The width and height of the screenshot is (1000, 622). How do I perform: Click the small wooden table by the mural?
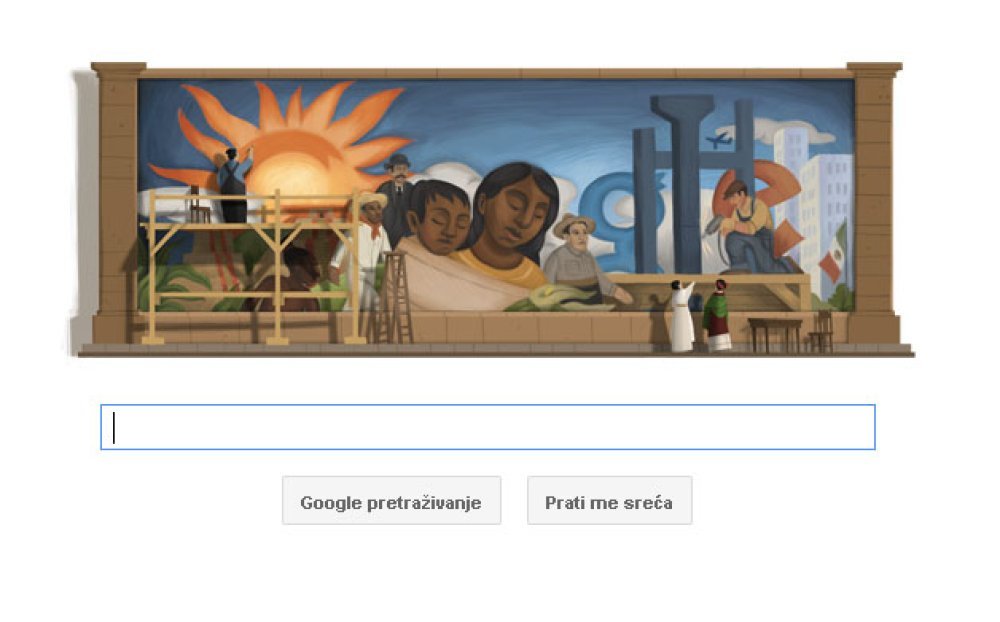pyautogui.click(x=775, y=335)
